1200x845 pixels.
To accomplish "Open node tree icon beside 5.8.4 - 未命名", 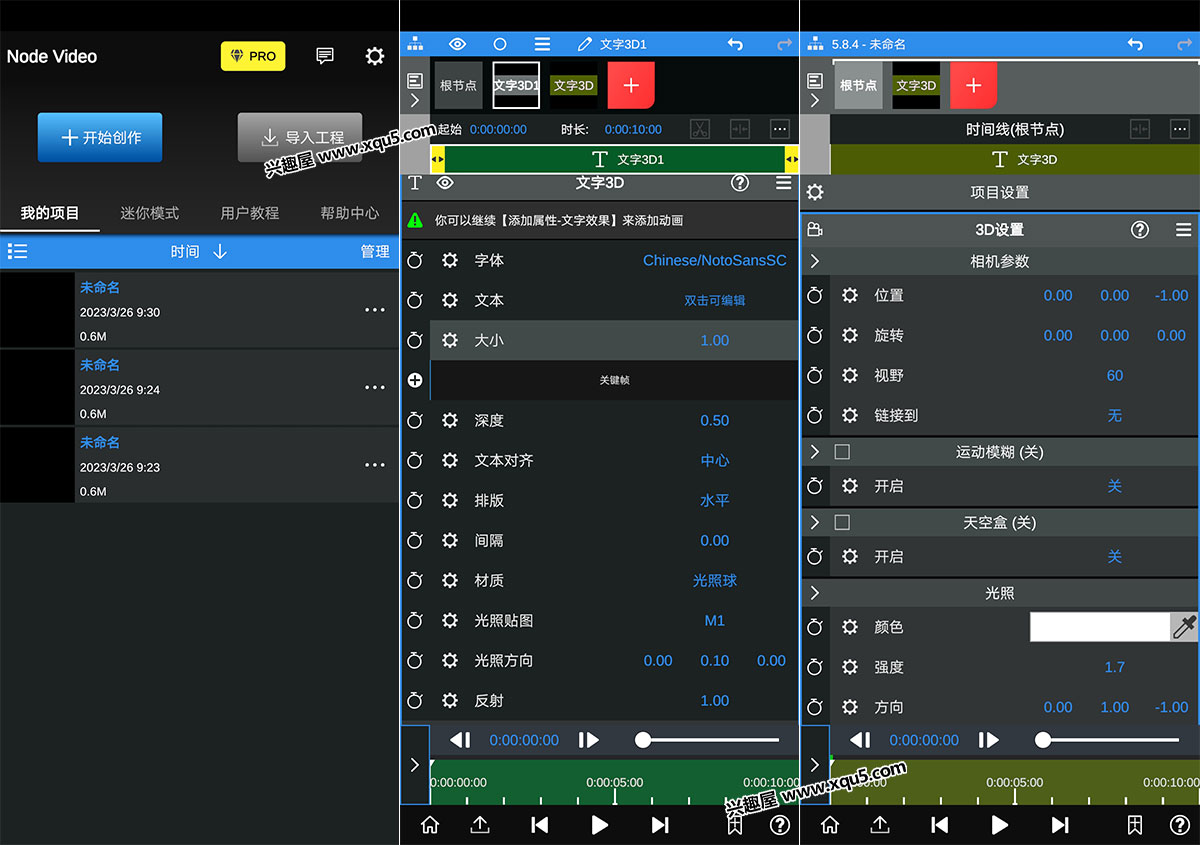I will 815,44.
